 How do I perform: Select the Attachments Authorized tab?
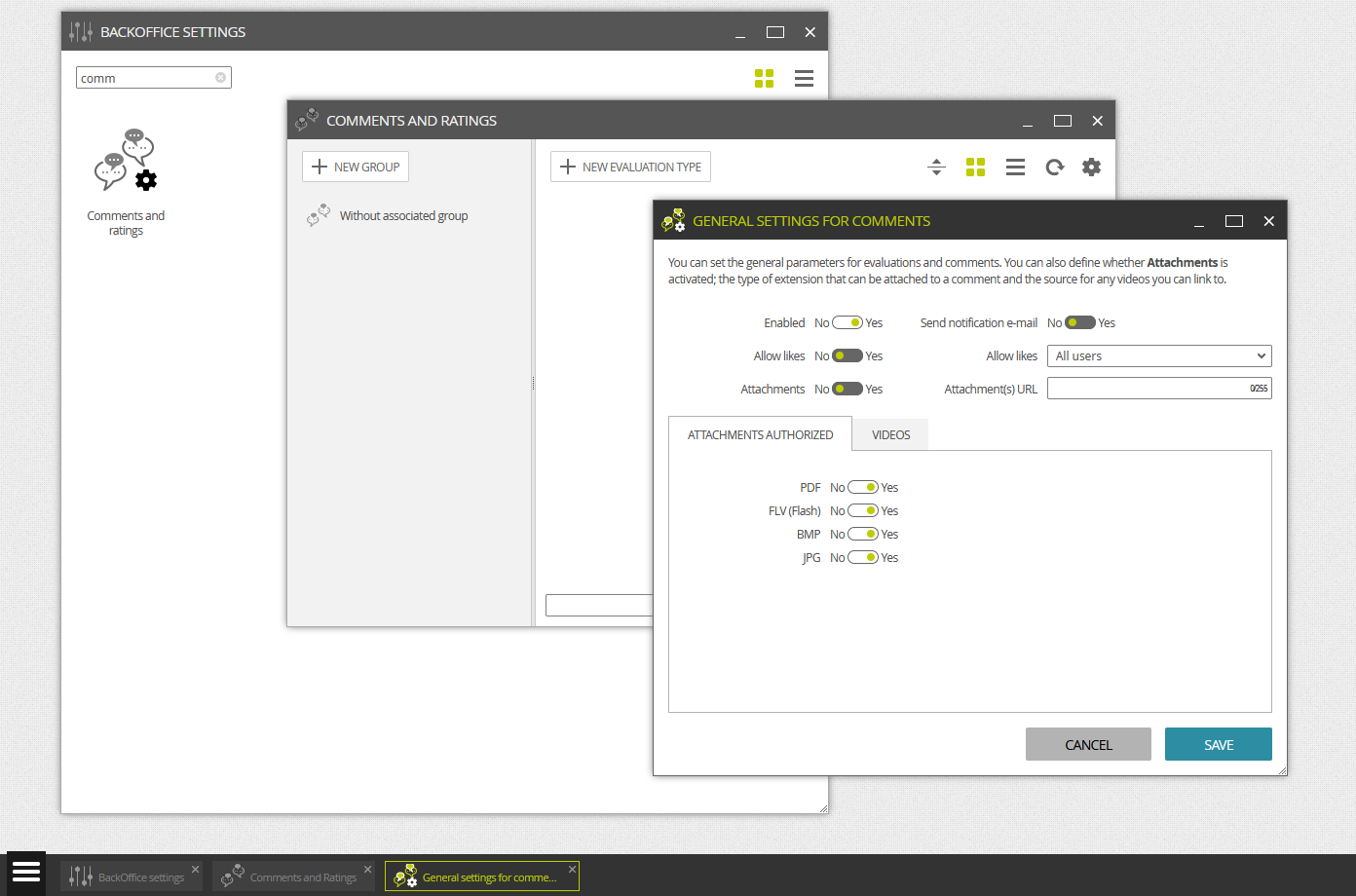click(761, 434)
